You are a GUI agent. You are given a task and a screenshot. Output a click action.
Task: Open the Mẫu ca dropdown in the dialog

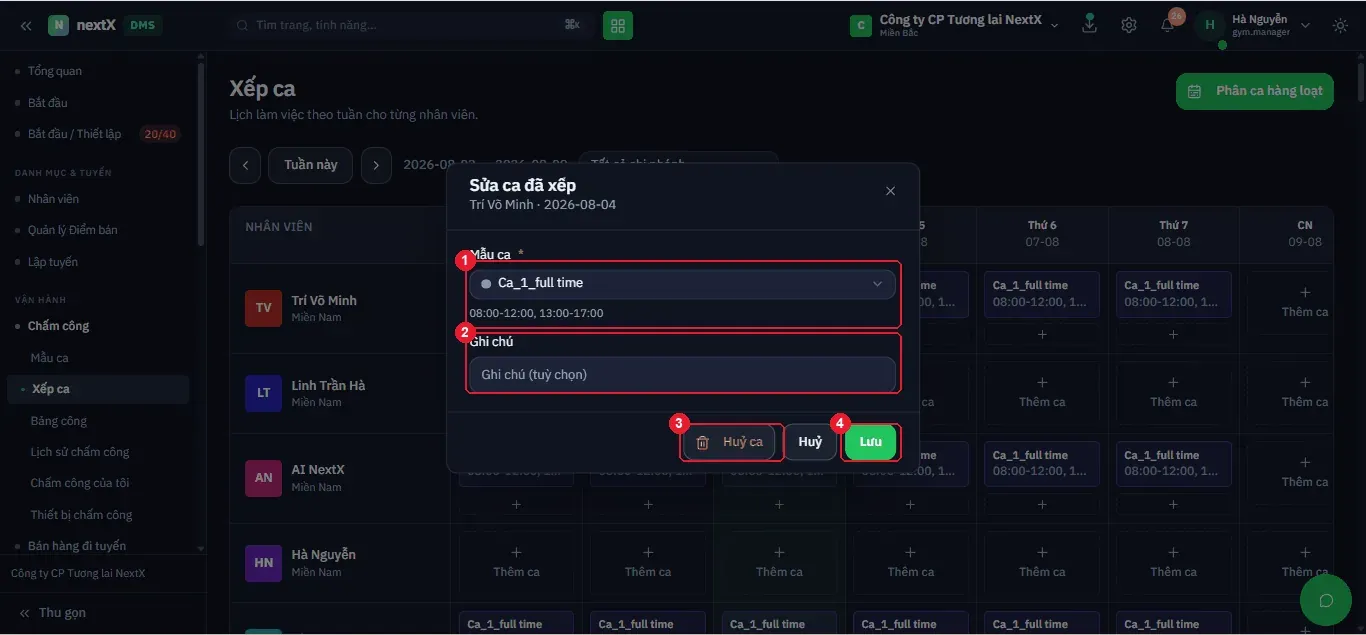click(x=682, y=284)
